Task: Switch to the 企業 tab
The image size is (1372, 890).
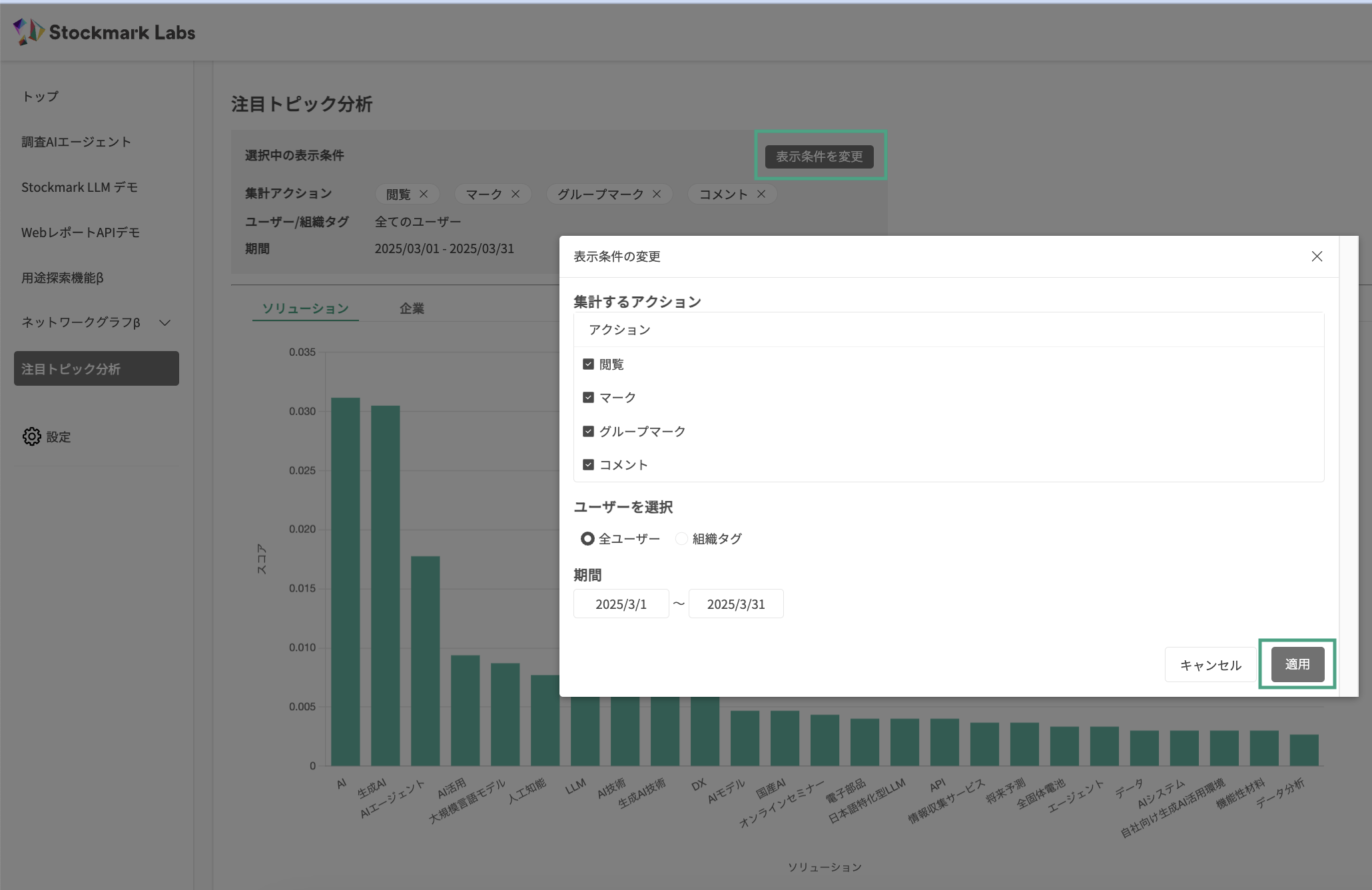Action: (412, 308)
